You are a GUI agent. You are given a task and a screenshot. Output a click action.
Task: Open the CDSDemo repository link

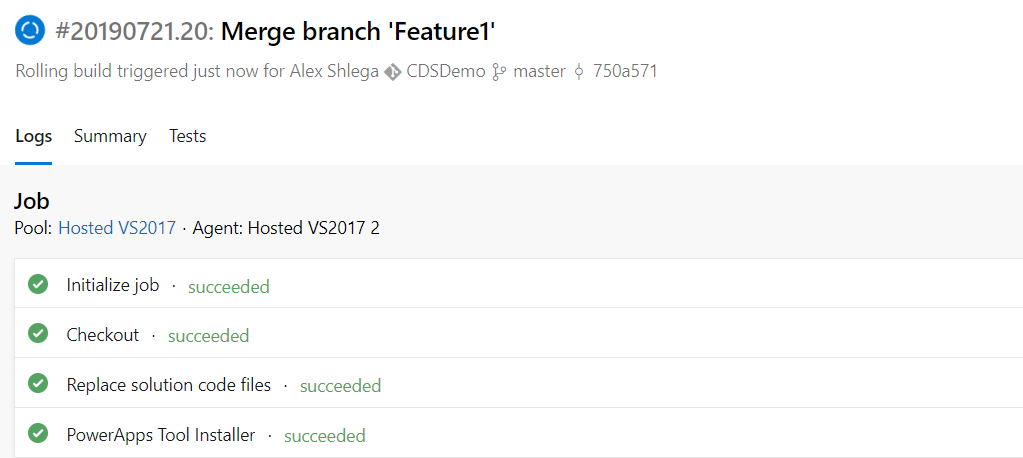pos(446,71)
